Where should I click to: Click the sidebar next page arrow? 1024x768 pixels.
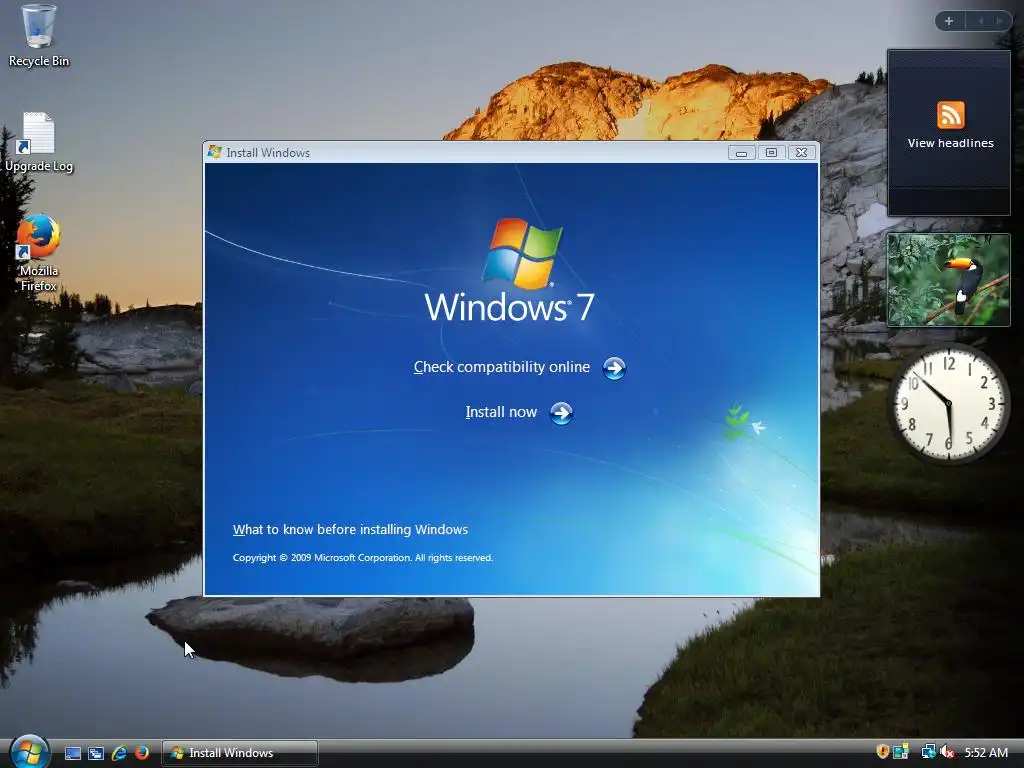(x=999, y=21)
